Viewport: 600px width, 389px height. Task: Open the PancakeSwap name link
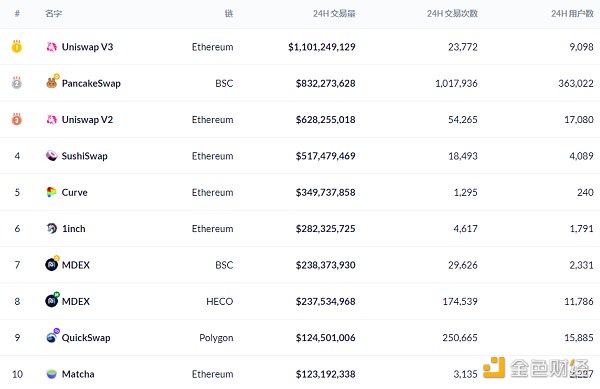tap(91, 83)
